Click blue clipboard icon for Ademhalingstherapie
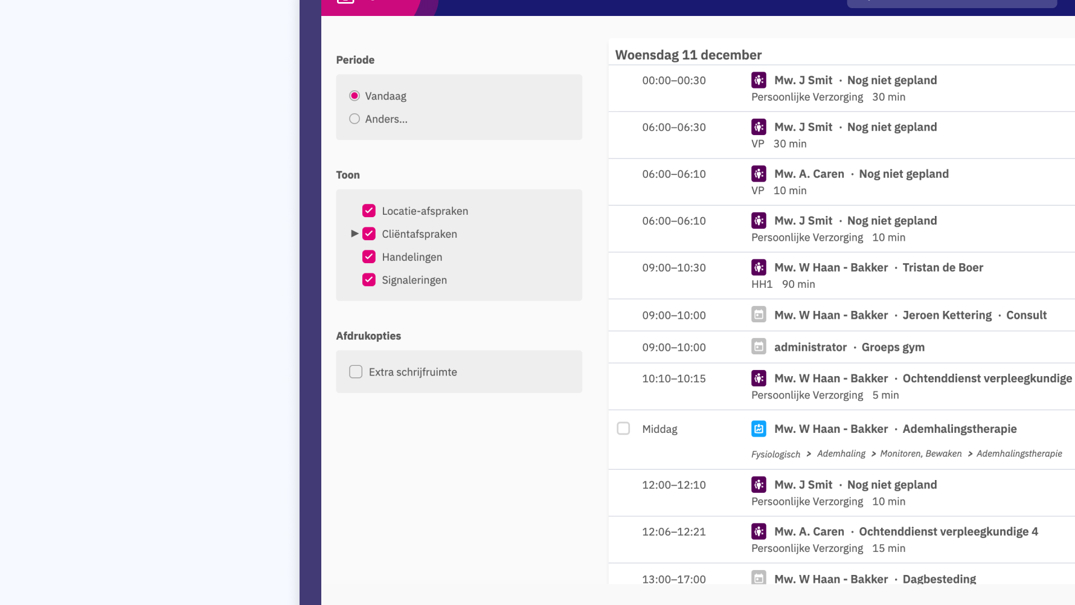This screenshot has height=605, width=1075. pyautogui.click(x=758, y=429)
